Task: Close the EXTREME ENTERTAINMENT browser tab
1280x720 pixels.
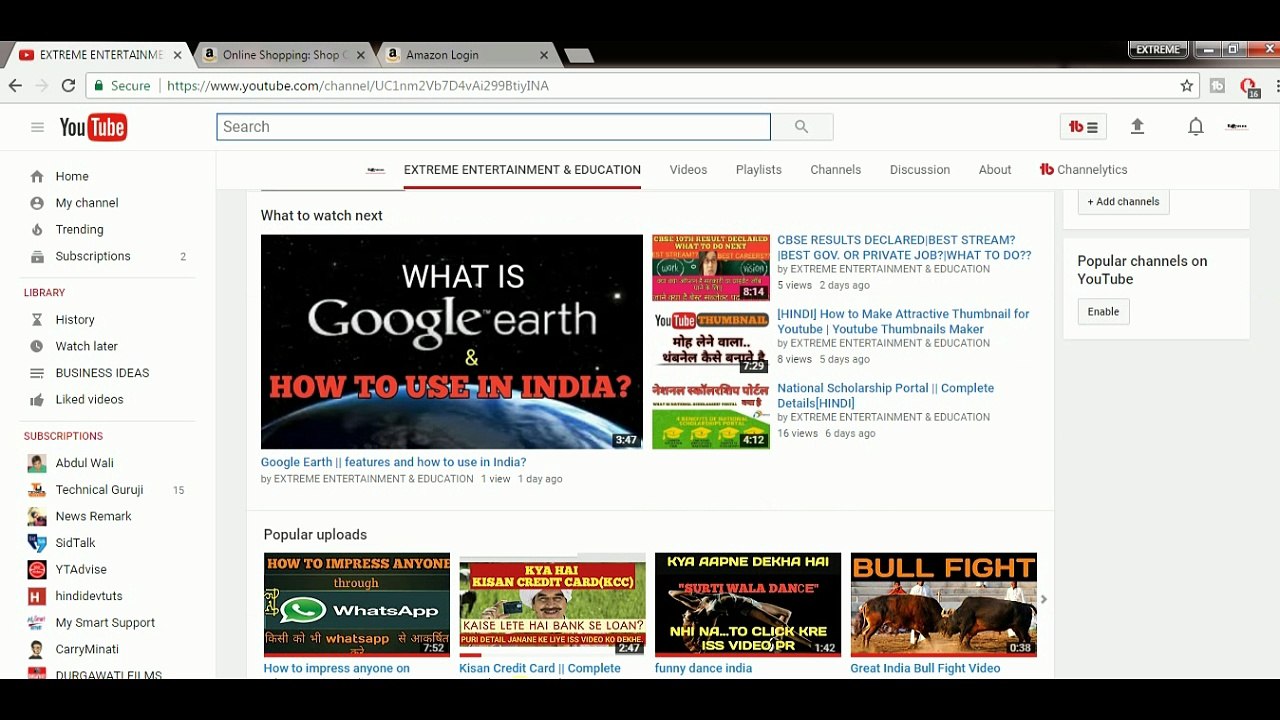Action: (178, 55)
